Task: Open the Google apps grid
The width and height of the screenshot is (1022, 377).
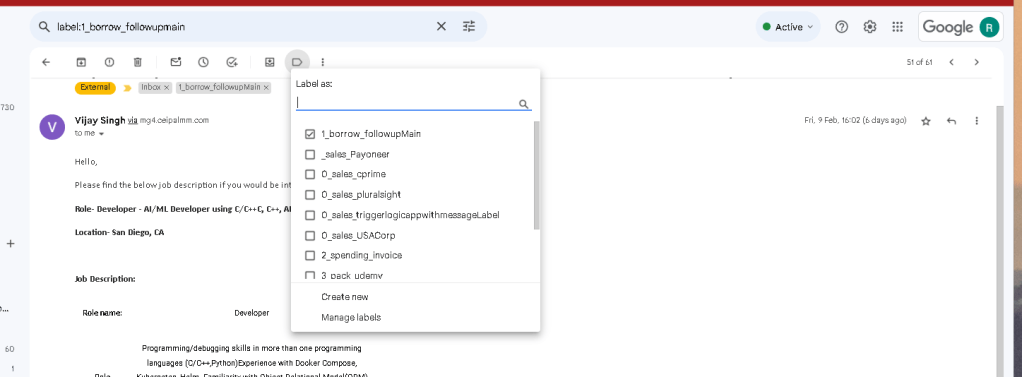Action: click(x=898, y=27)
